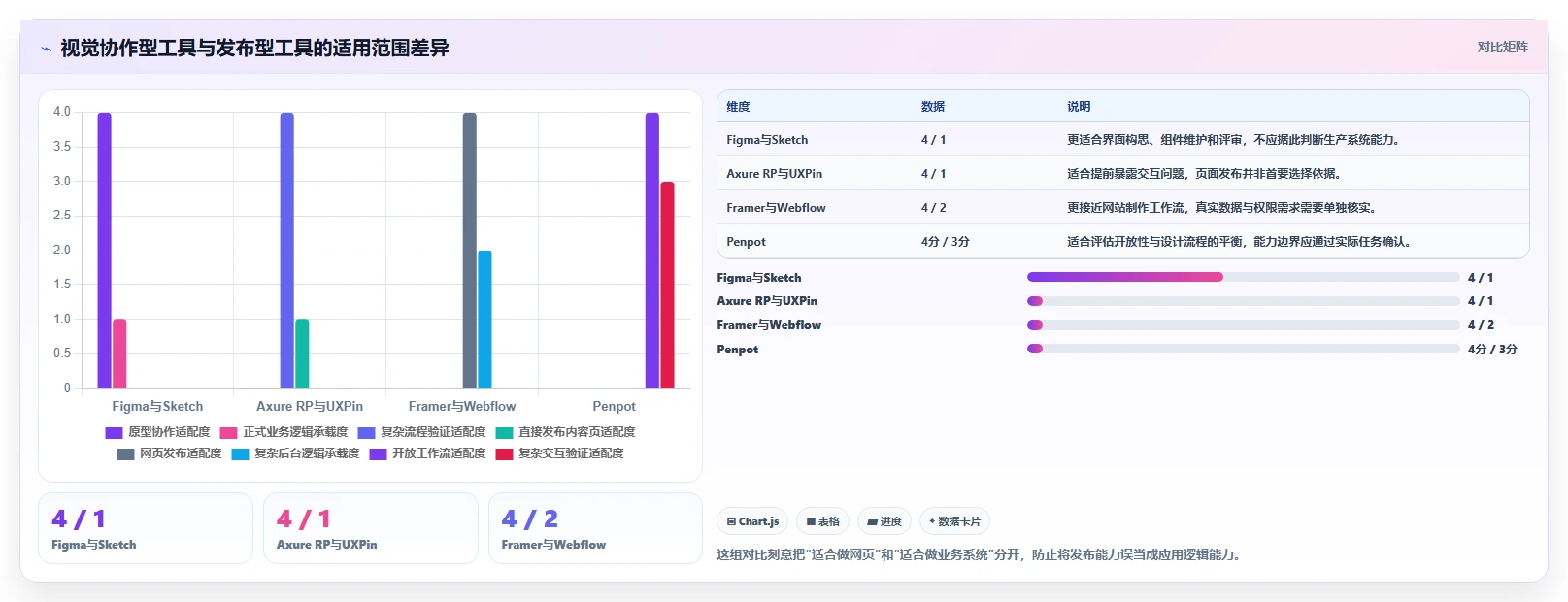The image size is (1568, 602).
Task: Toggle the 直接发布内容页适配度 legend item
Action: (x=565, y=432)
